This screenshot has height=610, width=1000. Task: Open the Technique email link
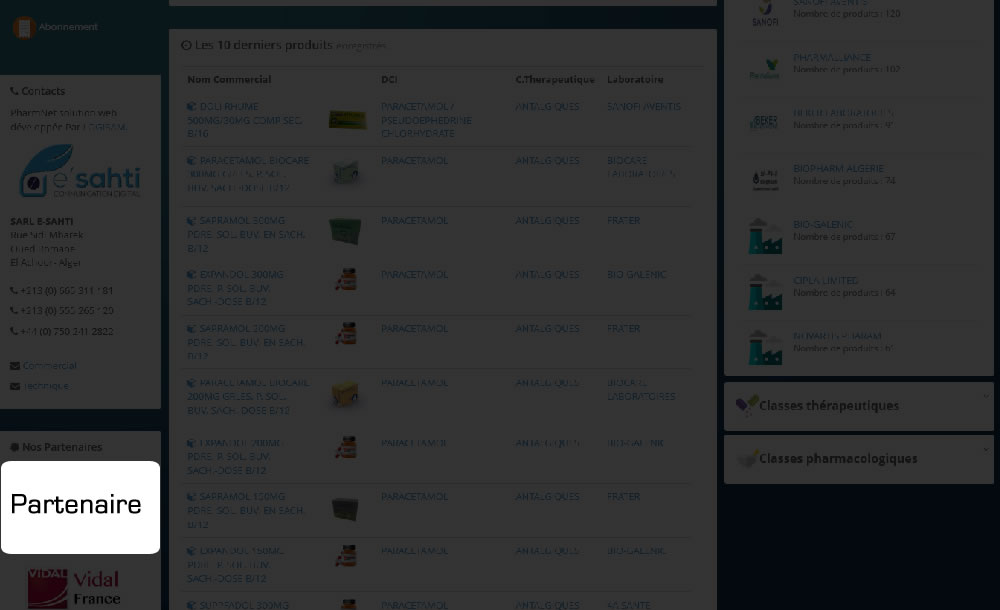(46, 386)
